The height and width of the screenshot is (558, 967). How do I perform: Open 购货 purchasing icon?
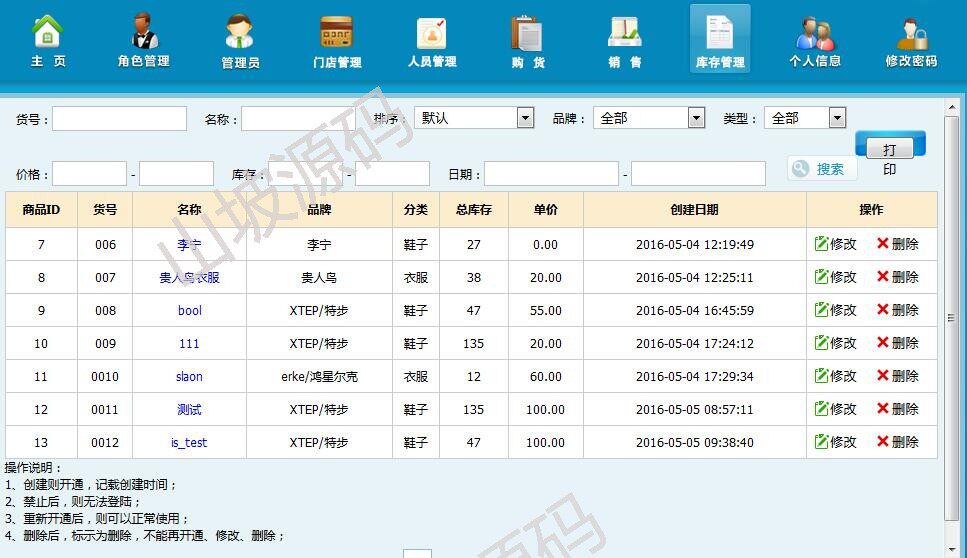(x=528, y=41)
